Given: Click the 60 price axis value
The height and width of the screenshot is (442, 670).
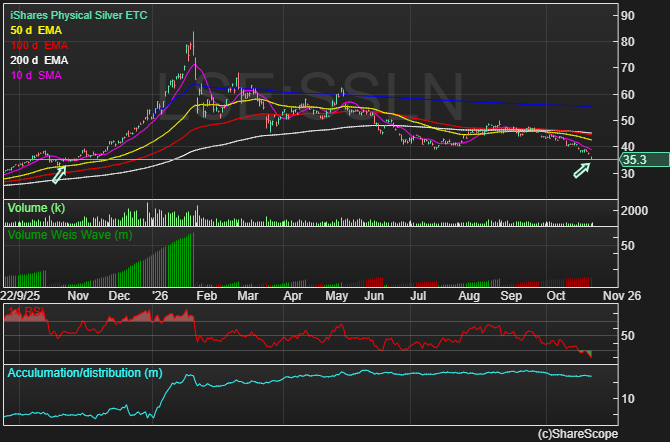Looking at the screenshot, I should pos(628,94).
